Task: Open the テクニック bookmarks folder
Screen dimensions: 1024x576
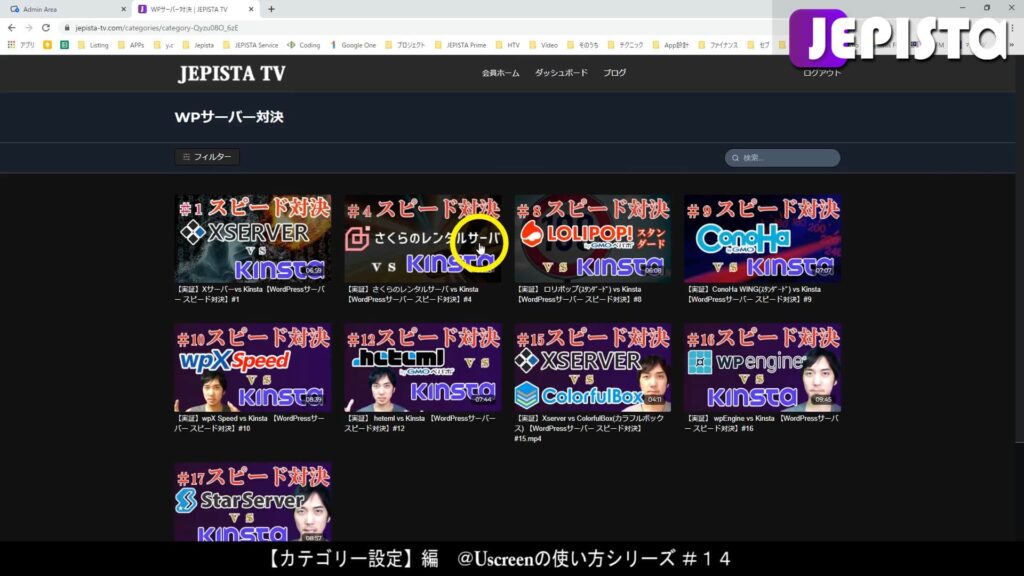Action: [x=625, y=45]
